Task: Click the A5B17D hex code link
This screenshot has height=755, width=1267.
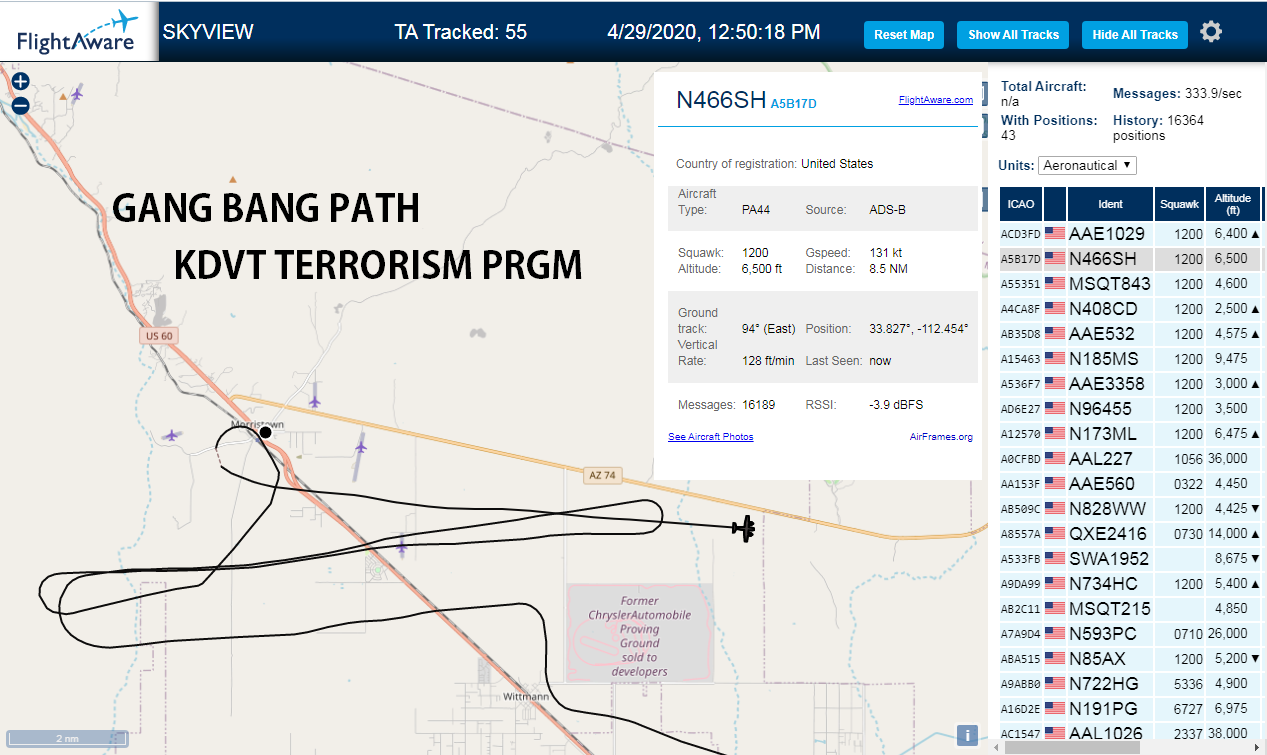Action: pyautogui.click(x=793, y=103)
